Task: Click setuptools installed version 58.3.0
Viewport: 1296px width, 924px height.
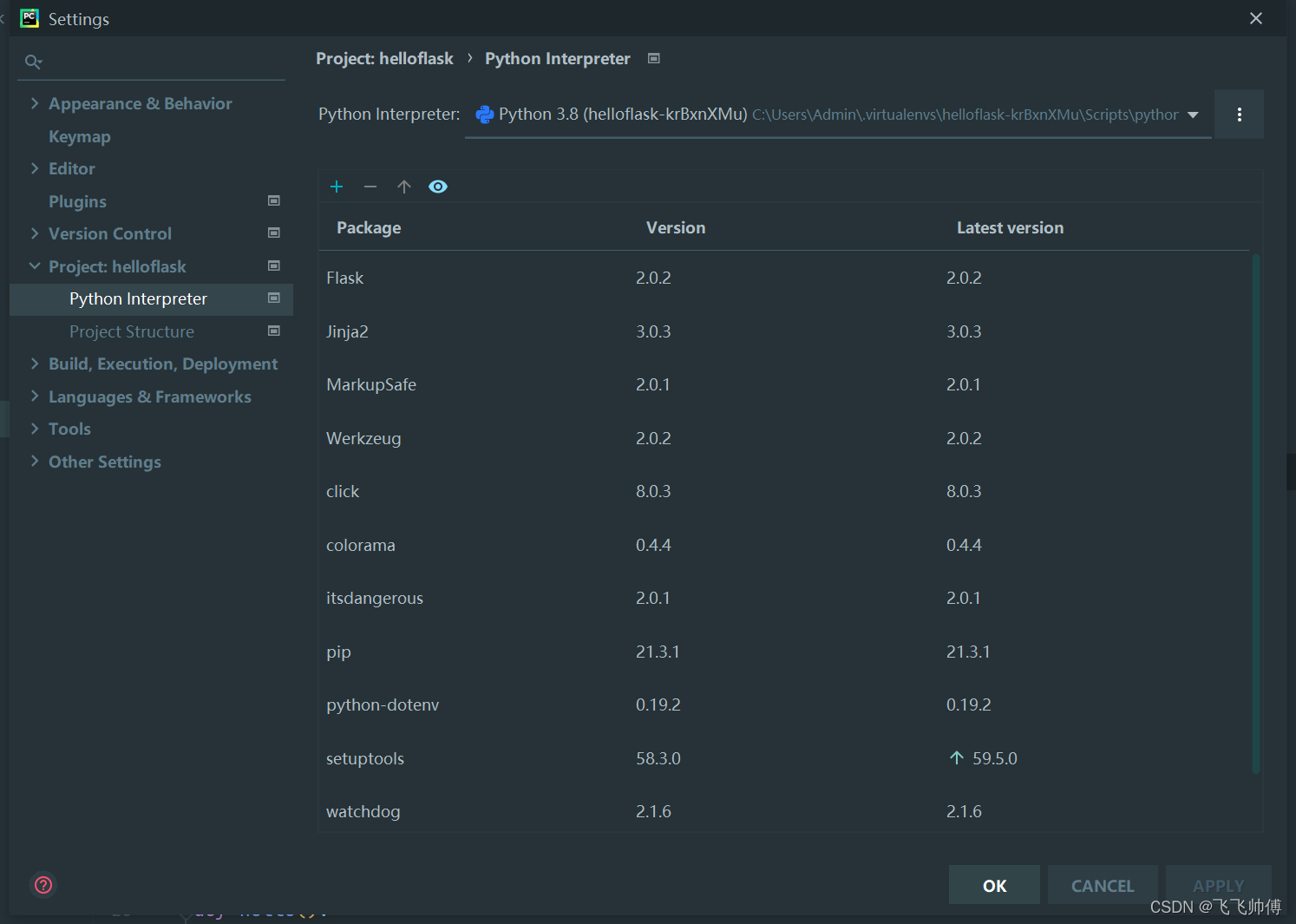Action: [x=658, y=758]
